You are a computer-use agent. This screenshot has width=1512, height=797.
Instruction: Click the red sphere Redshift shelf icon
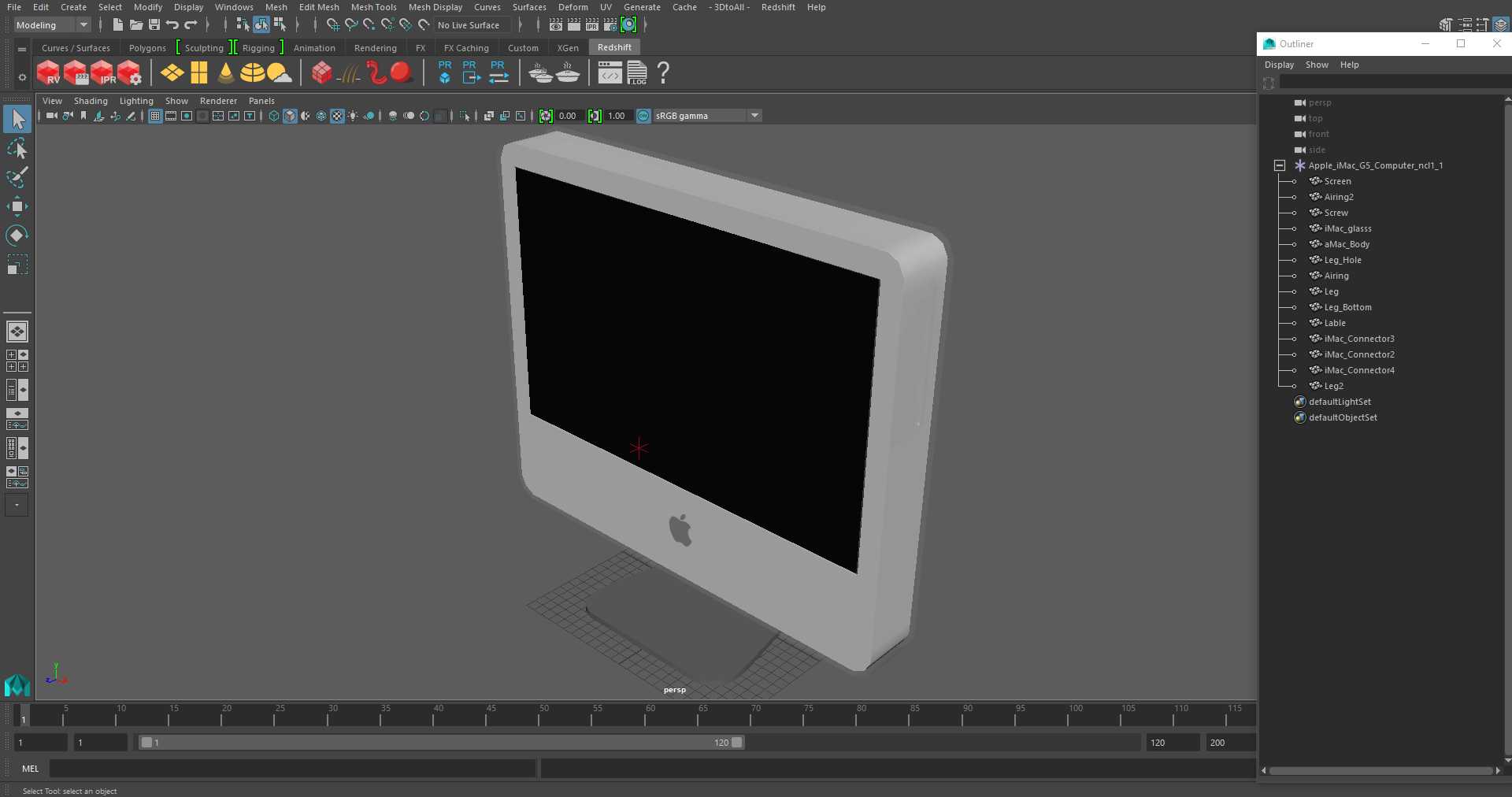[x=402, y=73]
